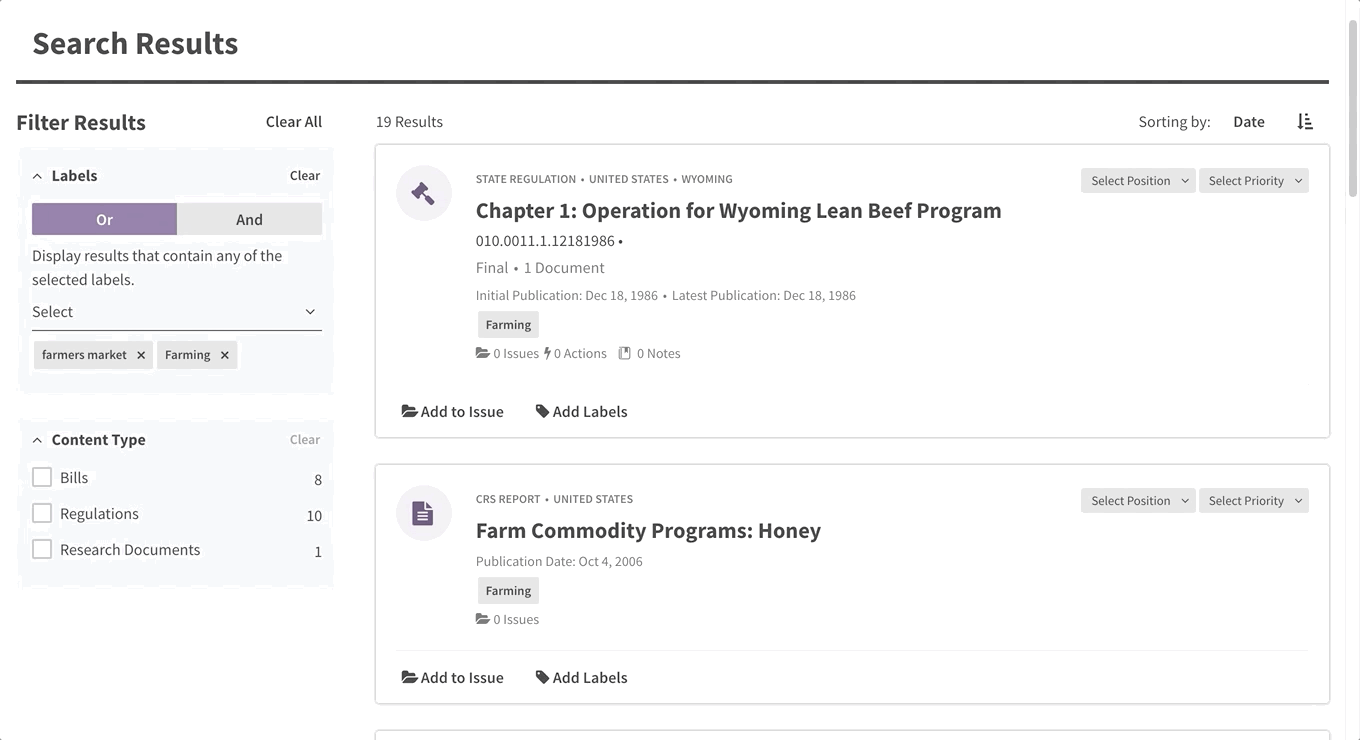Check the Bills content type checkbox
1360x740 pixels.
(x=42, y=477)
